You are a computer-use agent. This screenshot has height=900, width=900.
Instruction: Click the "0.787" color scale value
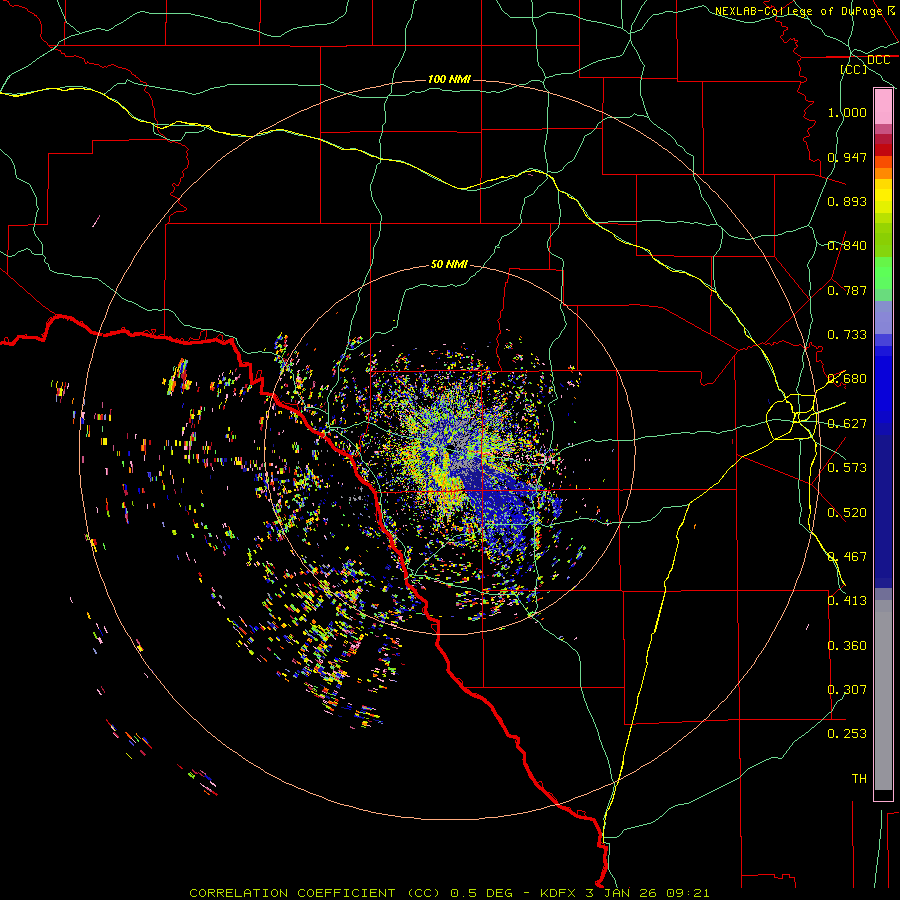click(x=847, y=290)
